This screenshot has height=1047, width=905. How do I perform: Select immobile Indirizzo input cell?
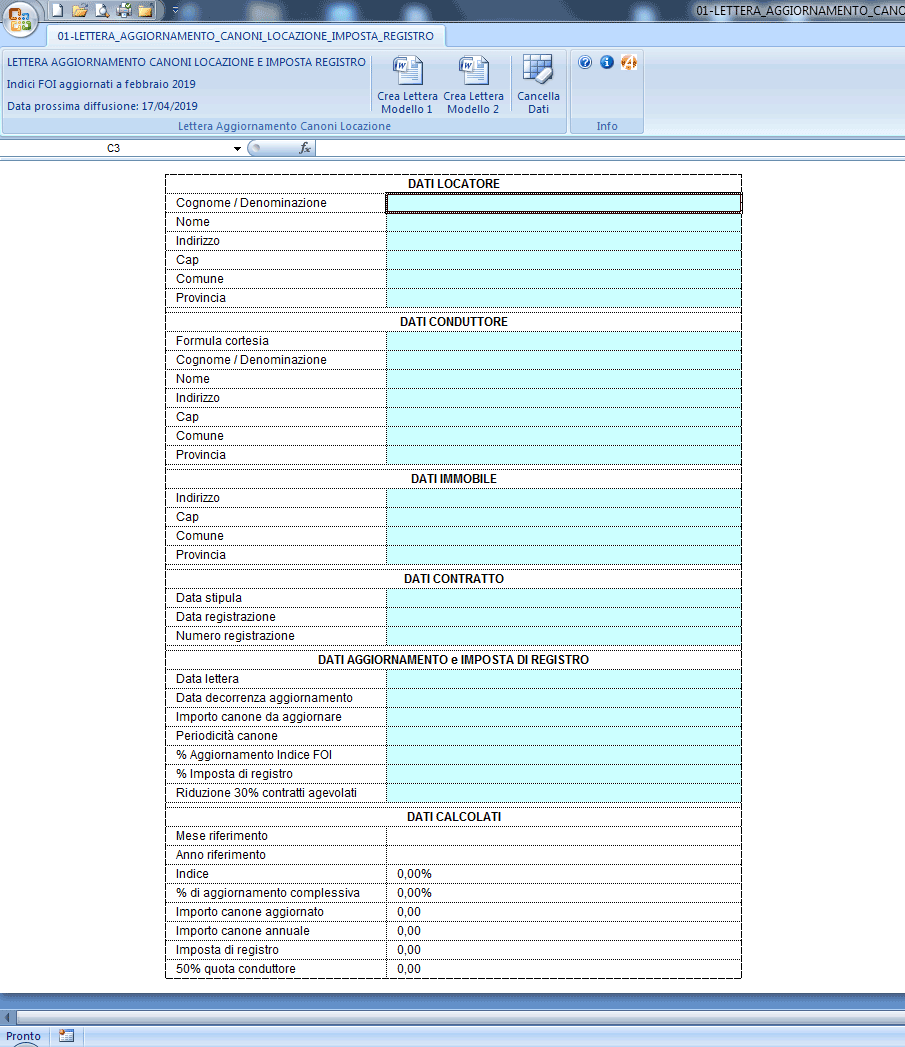click(x=564, y=498)
